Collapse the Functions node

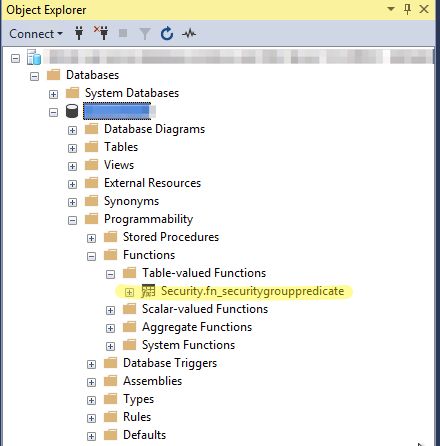[x=91, y=256]
